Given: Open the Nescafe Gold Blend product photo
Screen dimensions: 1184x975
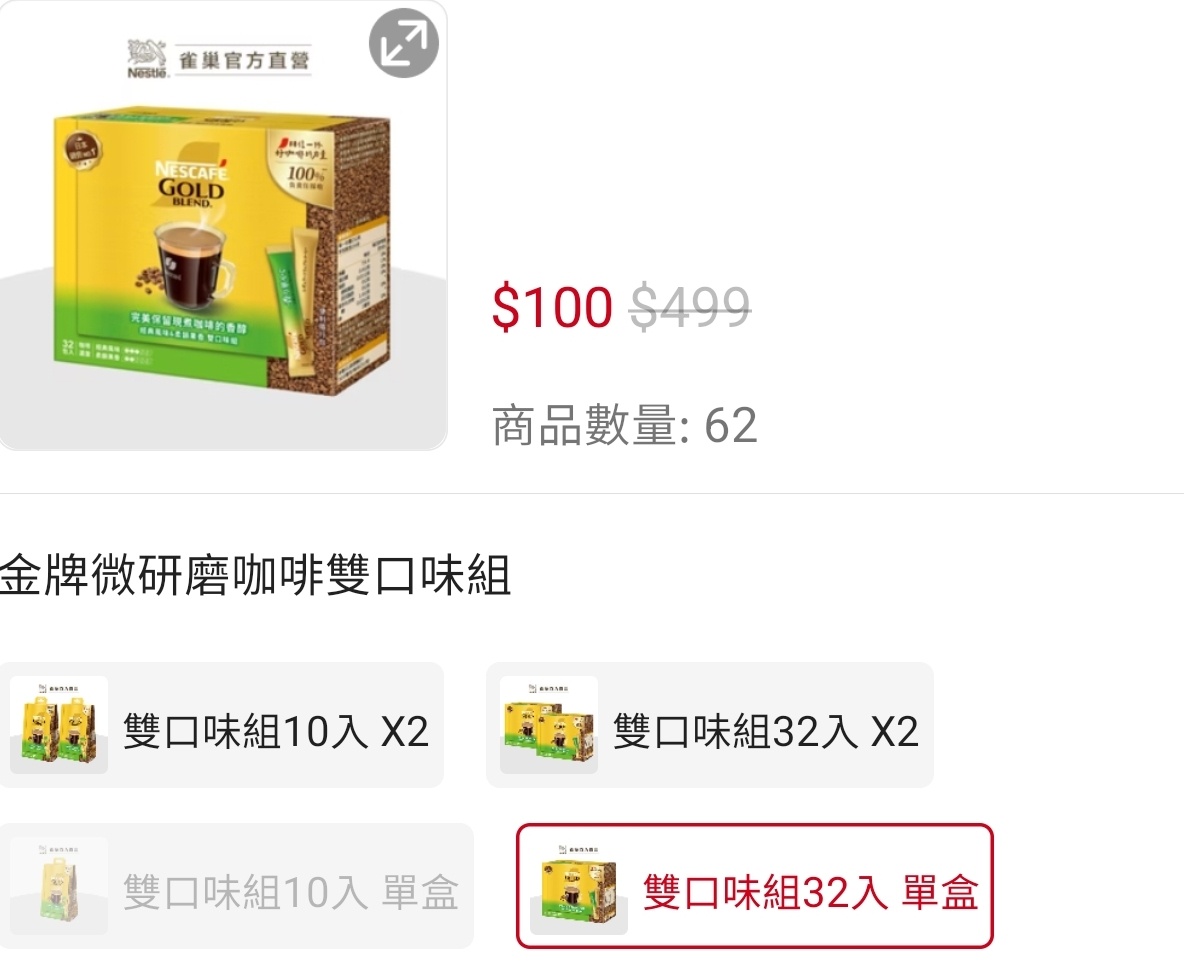Looking at the screenshot, I should pos(223,225).
